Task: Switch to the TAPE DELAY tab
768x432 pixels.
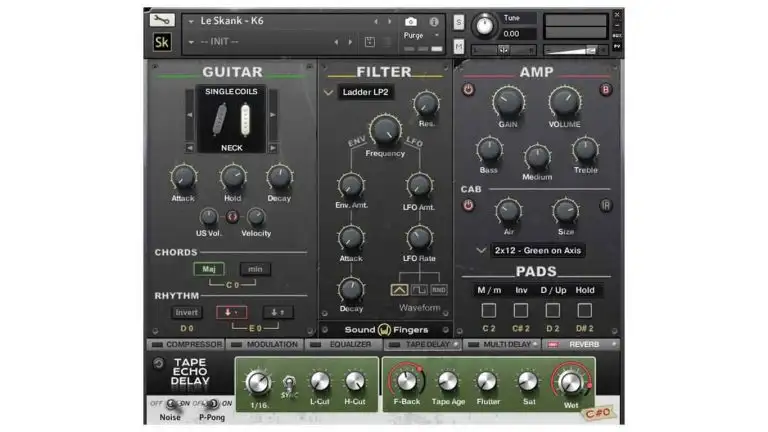Action: [422, 345]
